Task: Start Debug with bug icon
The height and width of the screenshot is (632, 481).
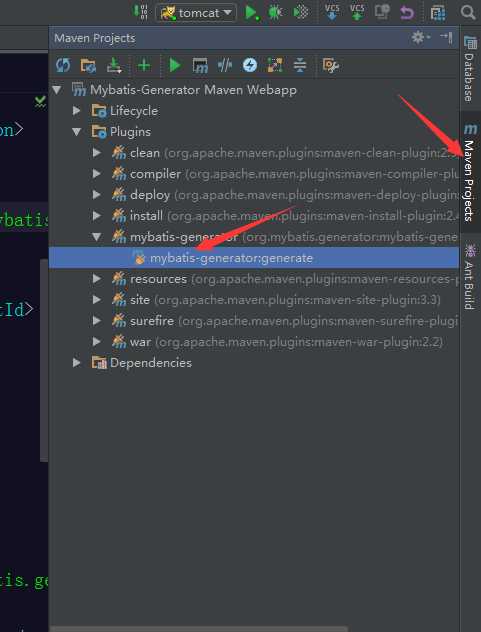Action: tap(275, 12)
